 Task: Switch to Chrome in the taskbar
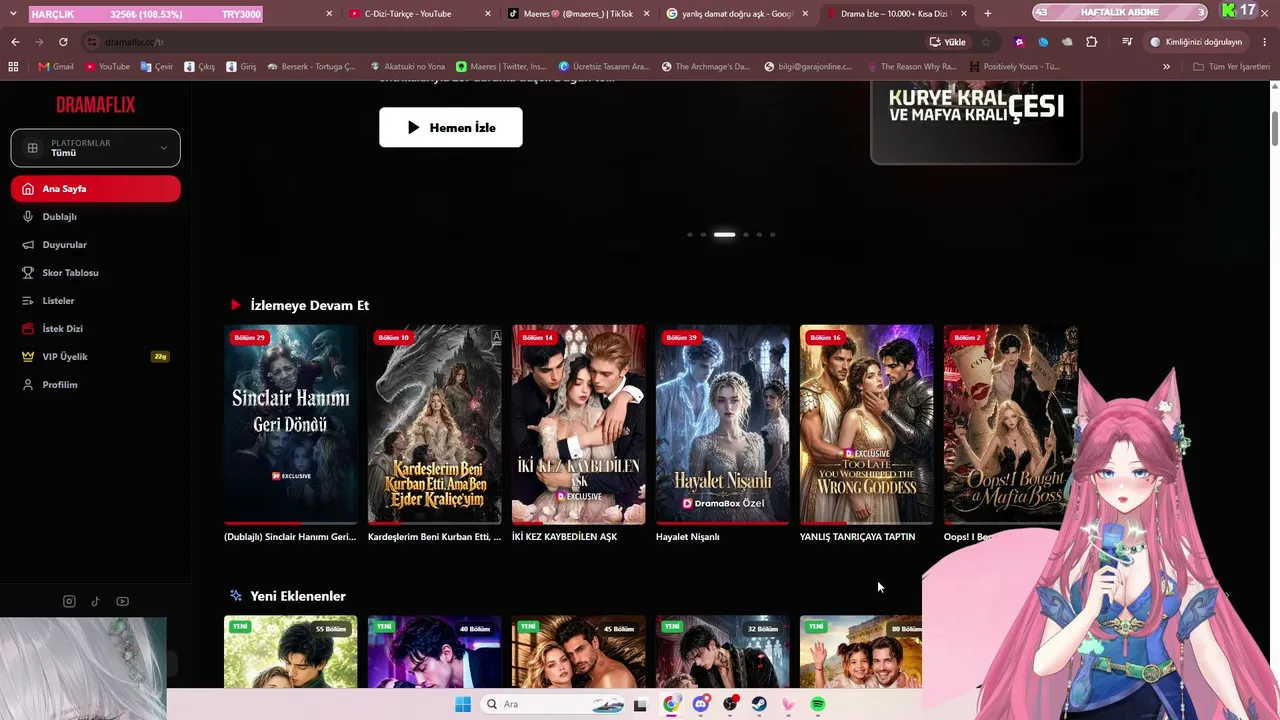coord(671,704)
